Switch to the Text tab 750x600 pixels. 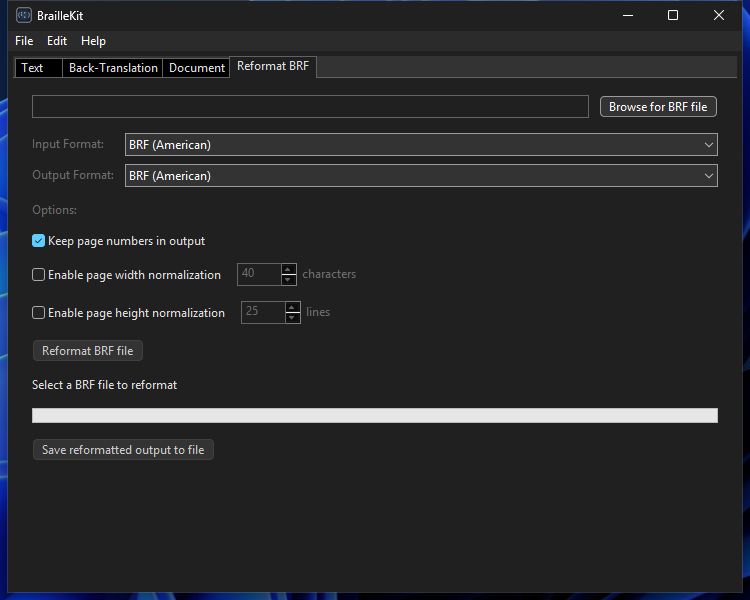[x=38, y=68]
